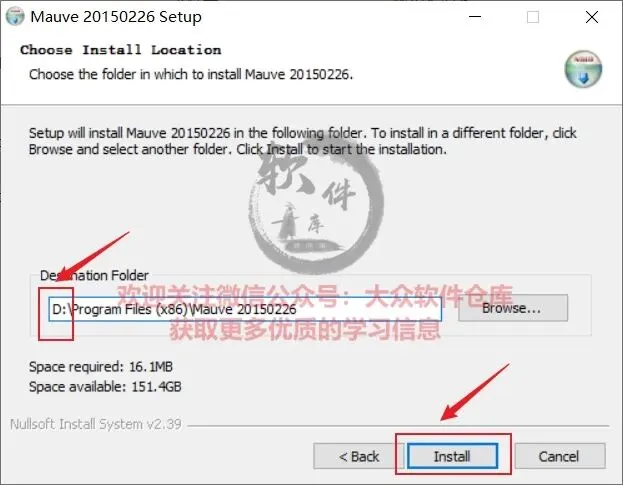Click the Choose Install Location heading
The image size is (623, 485).
tap(120, 50)
